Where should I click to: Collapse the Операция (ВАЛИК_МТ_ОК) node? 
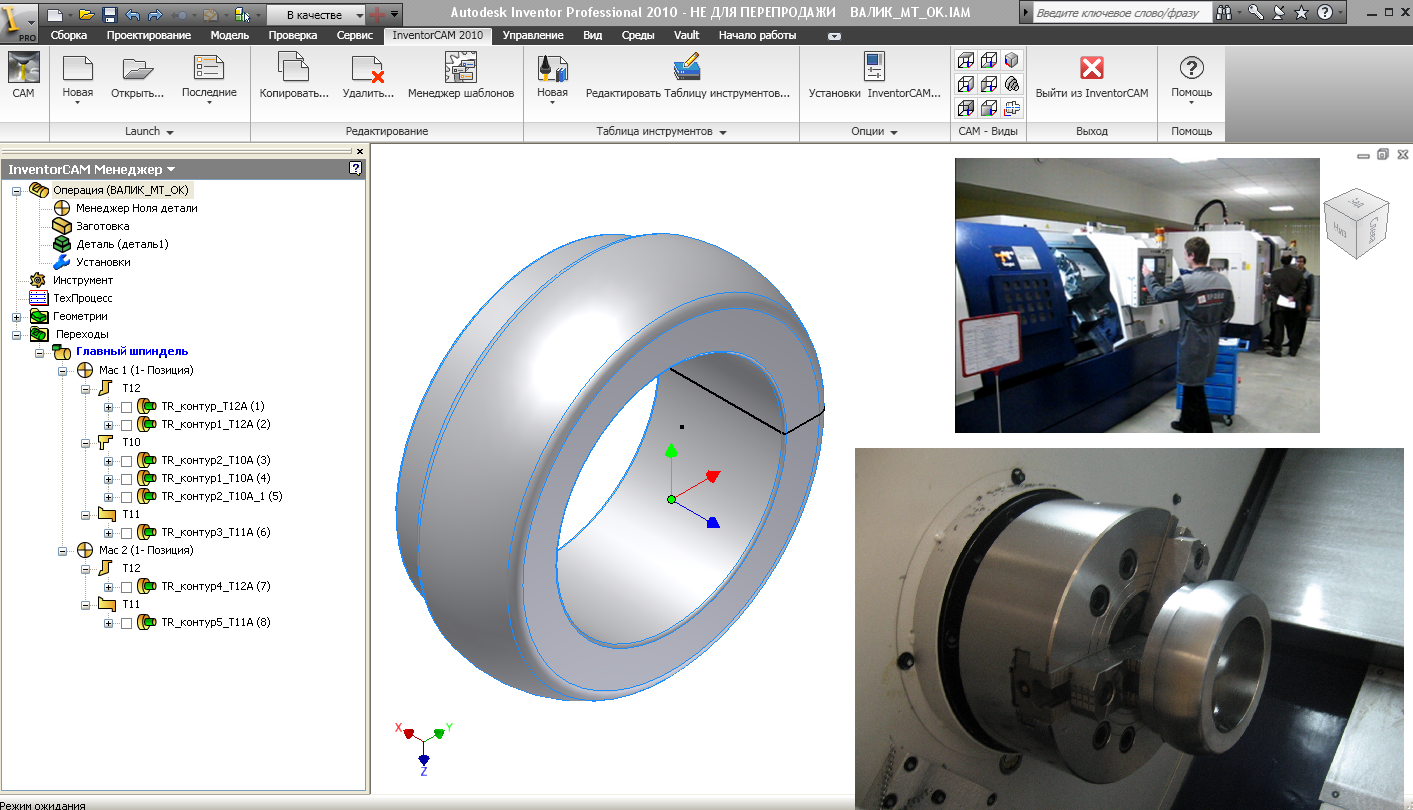coord(16,190)
